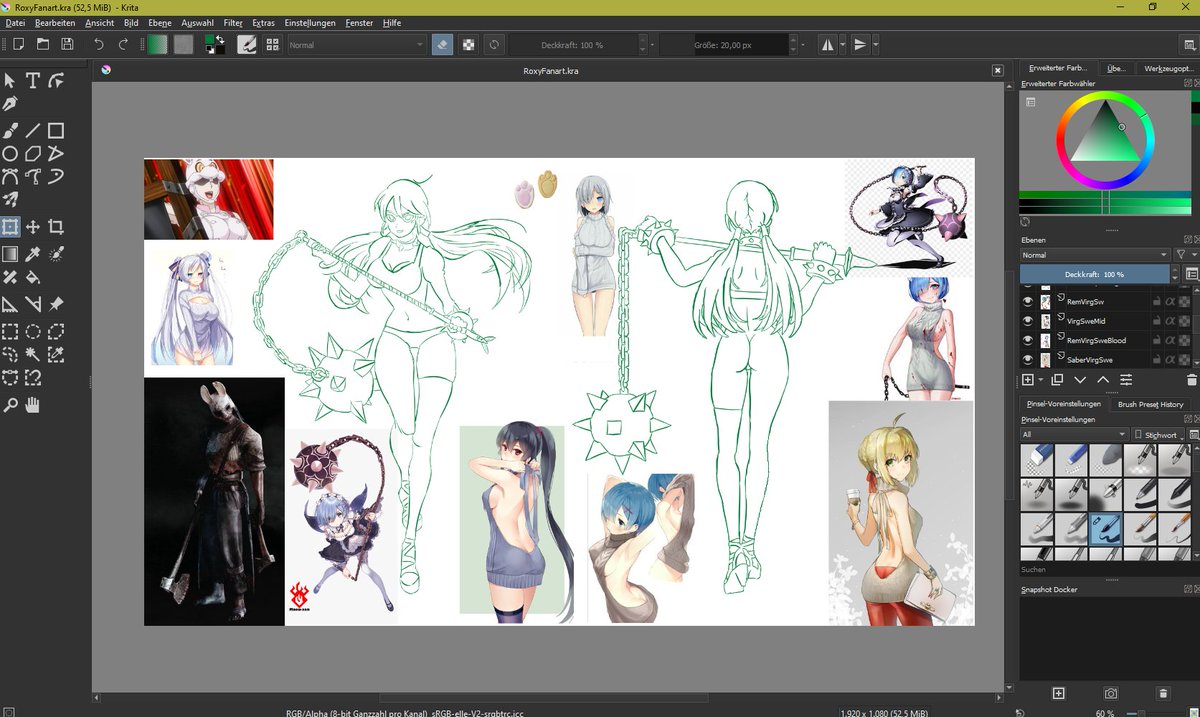Open the Filter menu
1200x717 pixels.
click(x=233, y=22)
